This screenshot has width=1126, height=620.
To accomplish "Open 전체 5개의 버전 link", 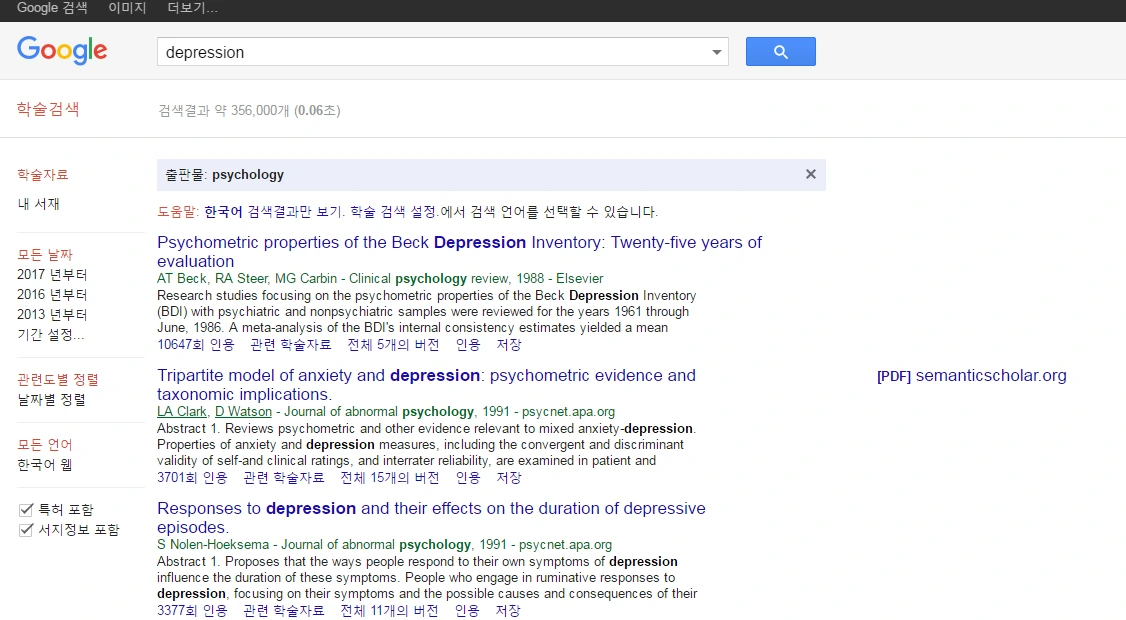I will [394, 345].
